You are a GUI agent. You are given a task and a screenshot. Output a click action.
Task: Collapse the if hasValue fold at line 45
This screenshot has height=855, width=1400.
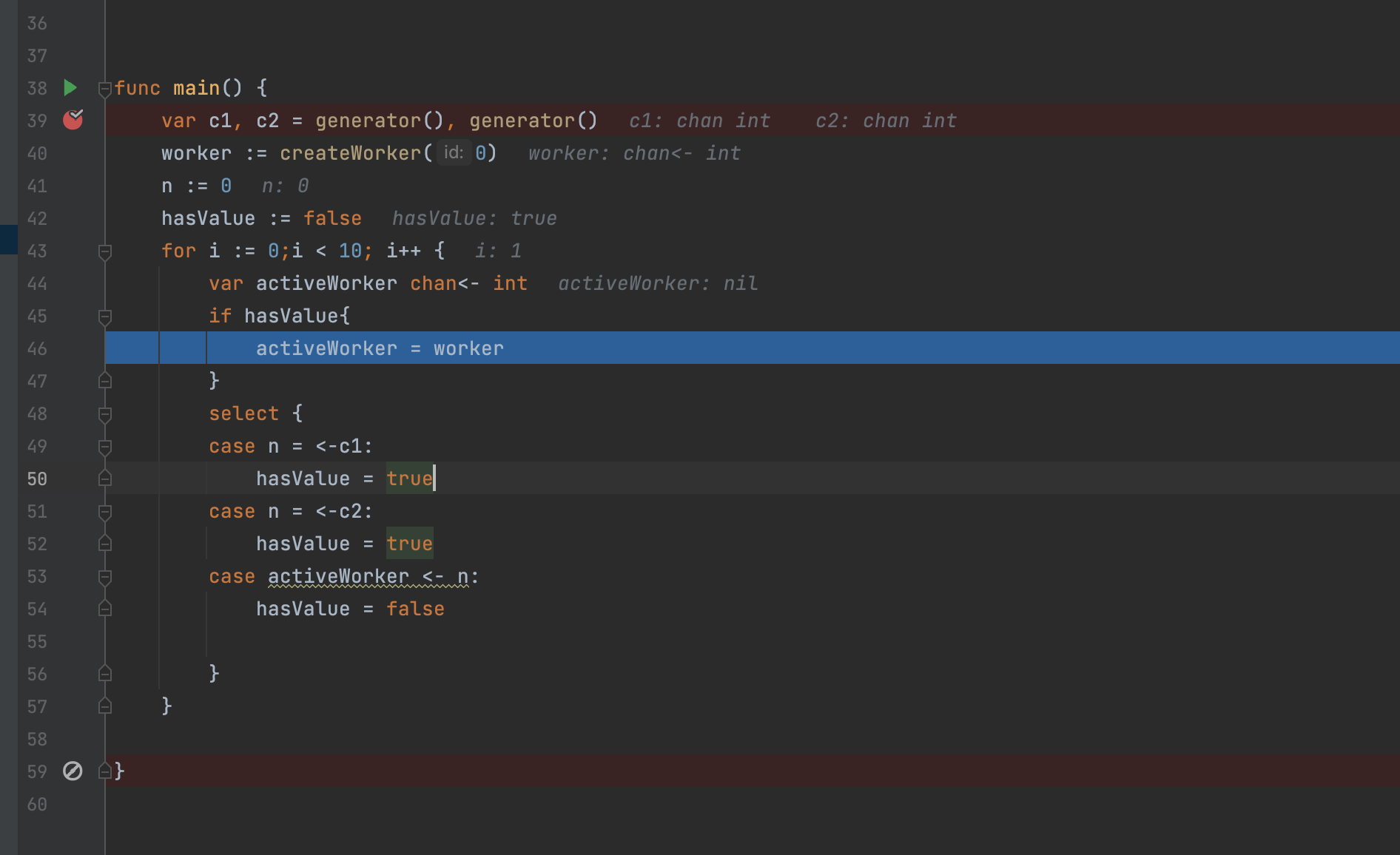[x=105, y=317]
